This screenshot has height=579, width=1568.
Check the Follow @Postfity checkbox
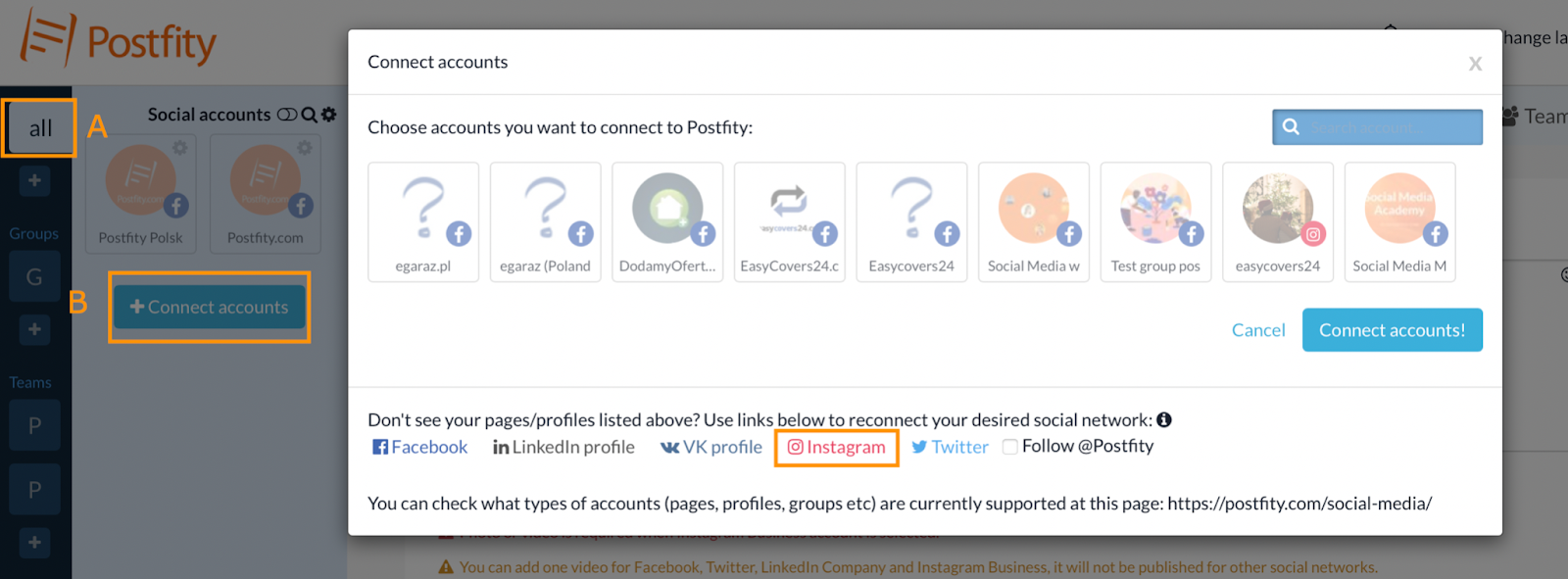[1009, 447]
